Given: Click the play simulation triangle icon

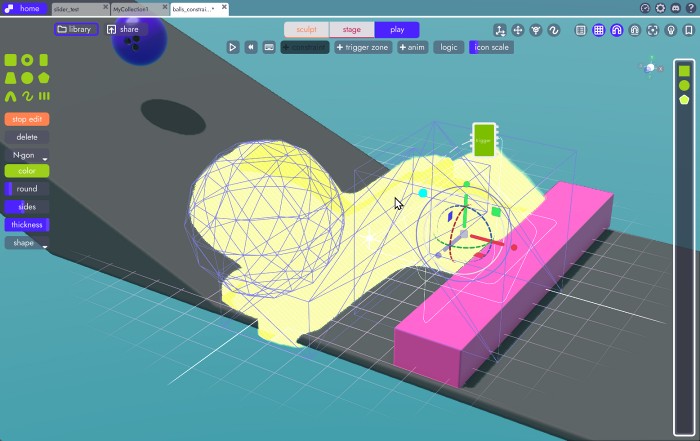Looking at the screenshot, I should click(x=232, y=47).
